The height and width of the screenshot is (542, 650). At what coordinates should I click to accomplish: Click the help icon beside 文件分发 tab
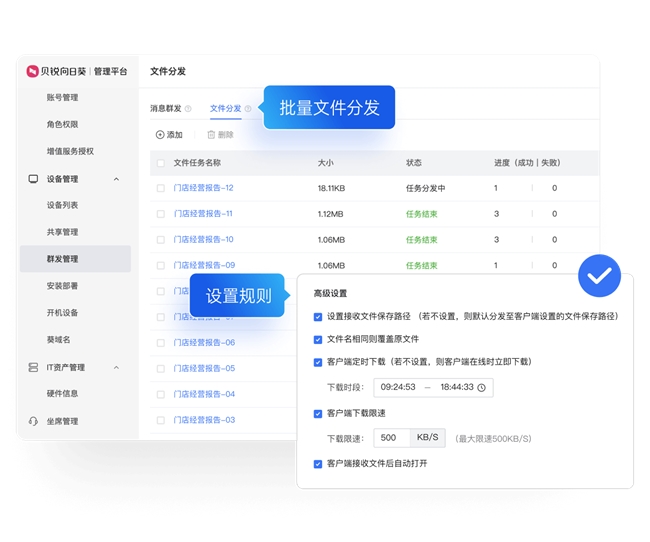(248, 108)
